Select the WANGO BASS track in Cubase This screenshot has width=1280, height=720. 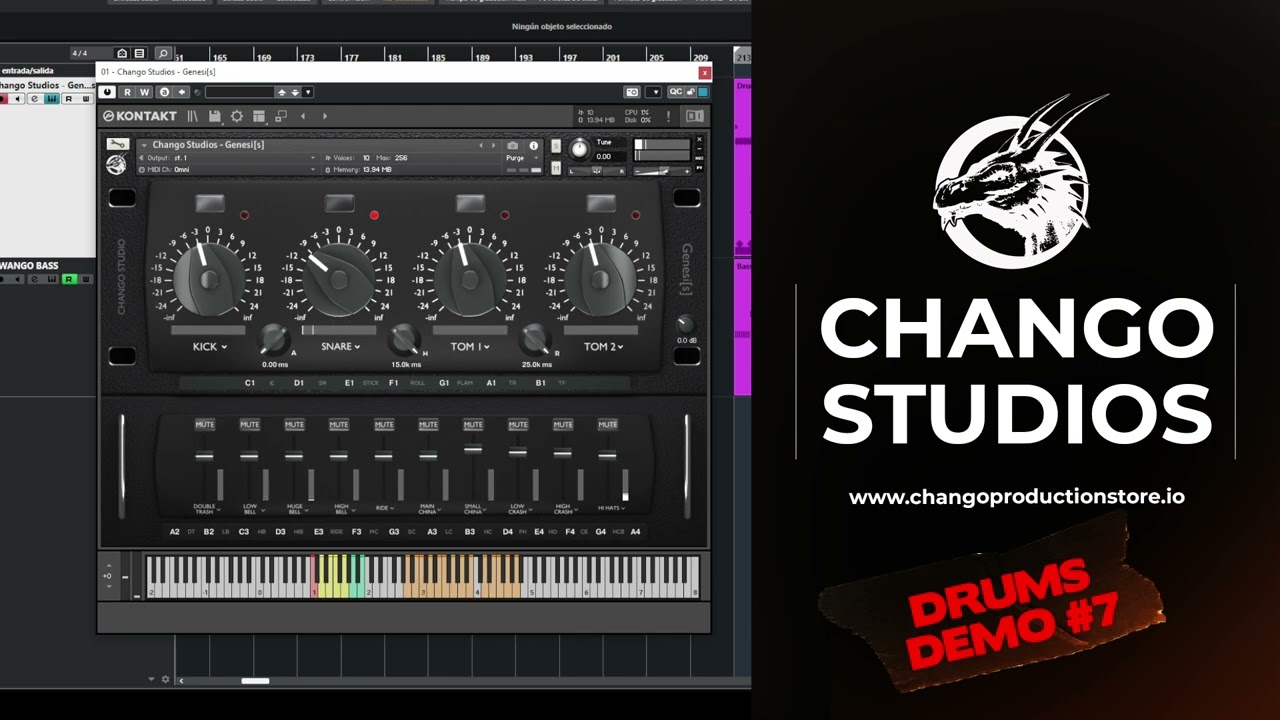click(30, 266)
